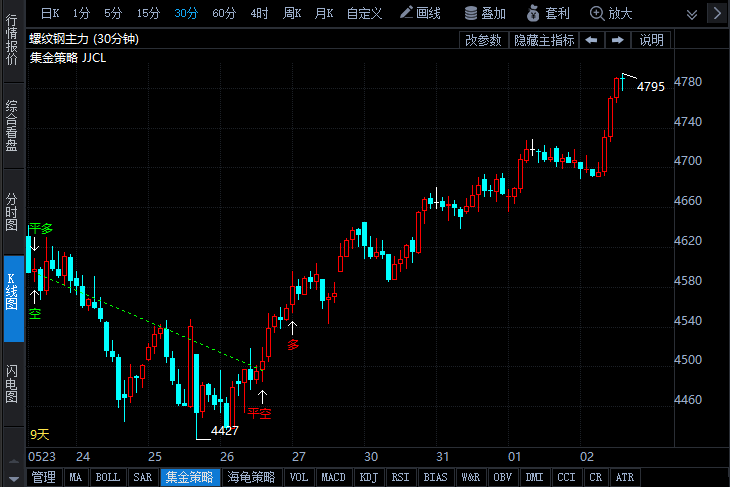
Task: Activate the 画线 drawing tool
Action: pos(420,13)
